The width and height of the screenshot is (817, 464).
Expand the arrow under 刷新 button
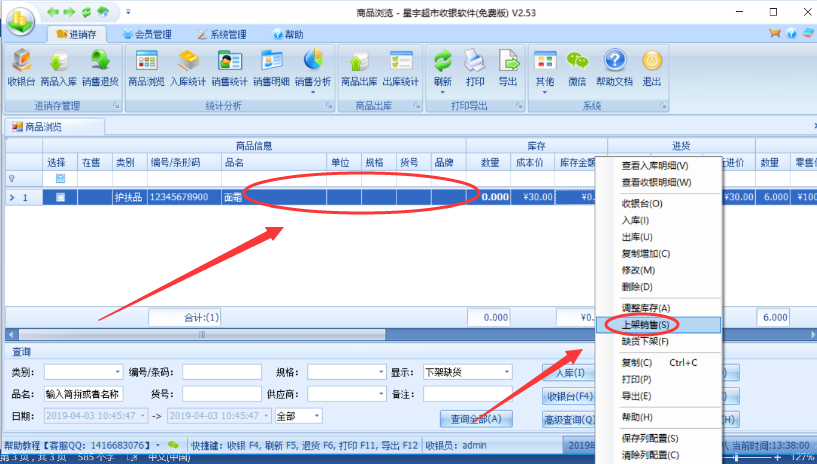click(442, 92)
